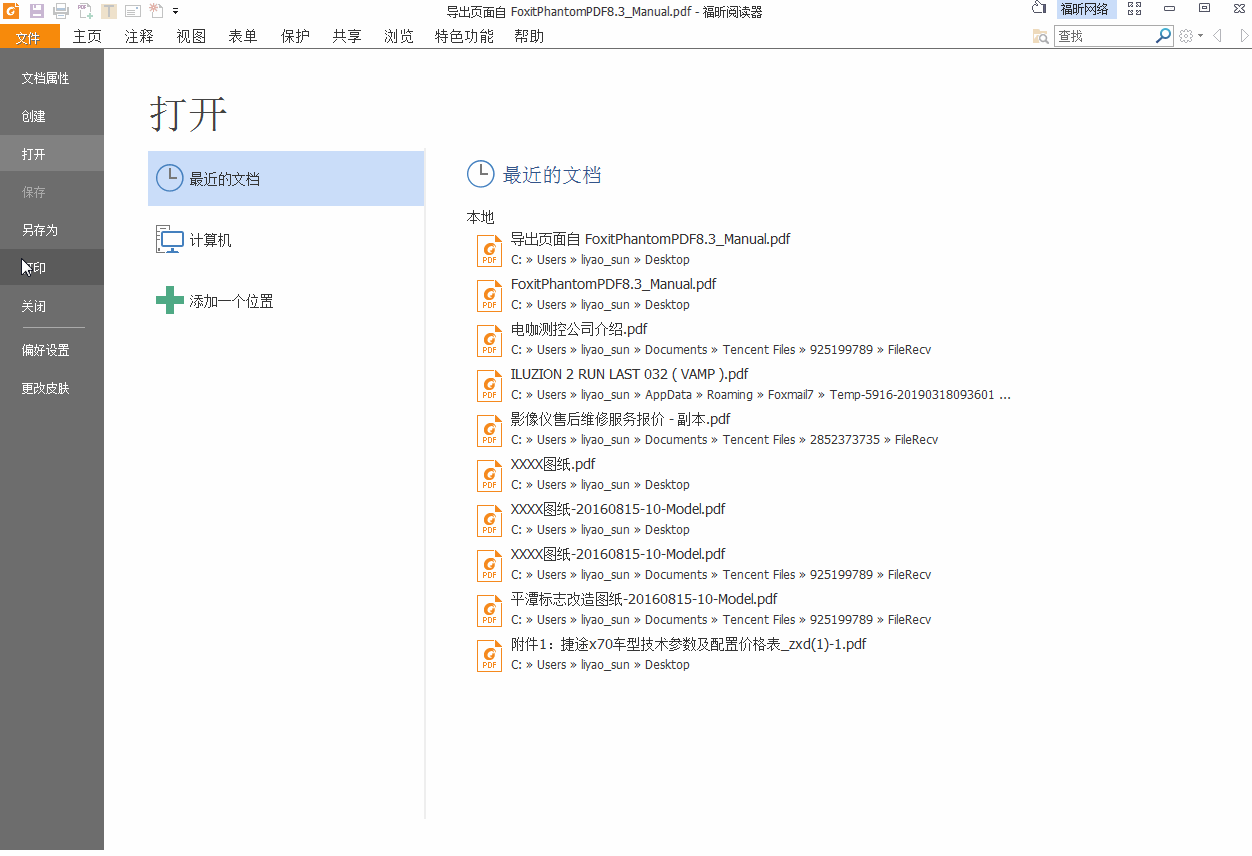Click the email envelope icon
The image size is (1252, 856).
133,11
